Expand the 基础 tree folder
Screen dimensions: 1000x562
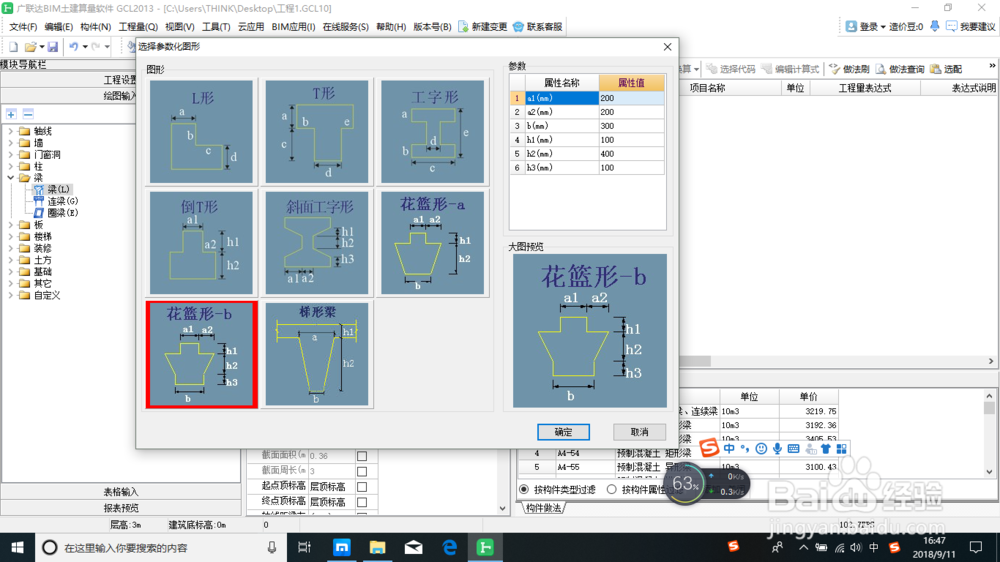pos(10,272)
